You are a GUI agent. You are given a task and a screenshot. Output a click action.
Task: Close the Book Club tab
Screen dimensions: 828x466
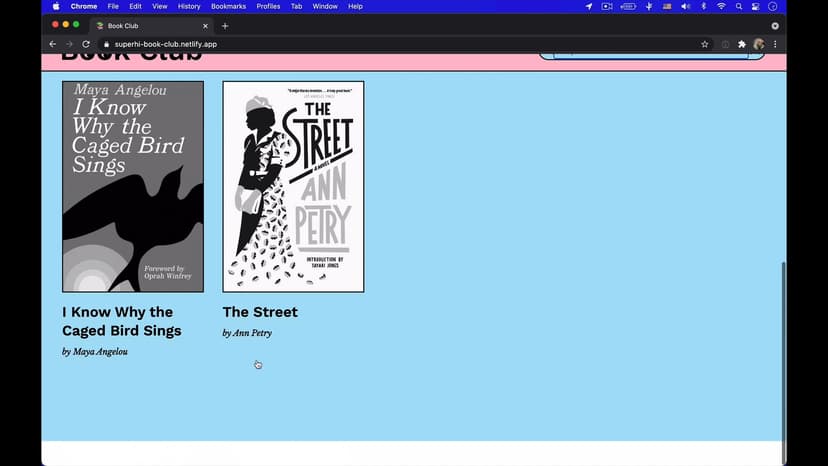click(206, 25)
